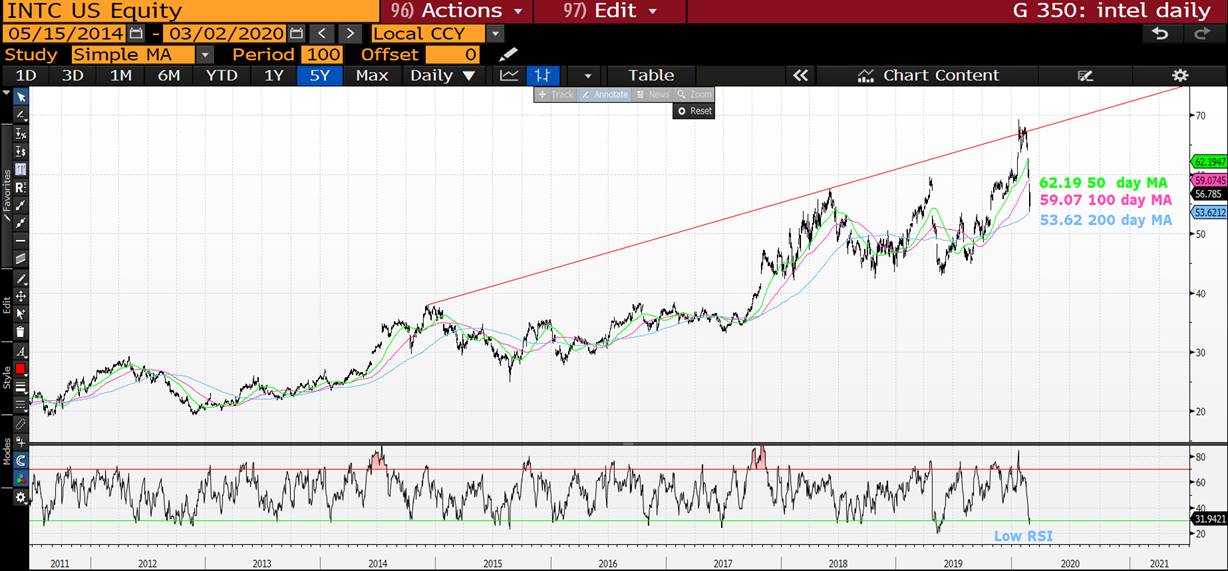Activate the Zoom tool
The width and height of the screenshot is (1228, 571).
tap(694, 94)
